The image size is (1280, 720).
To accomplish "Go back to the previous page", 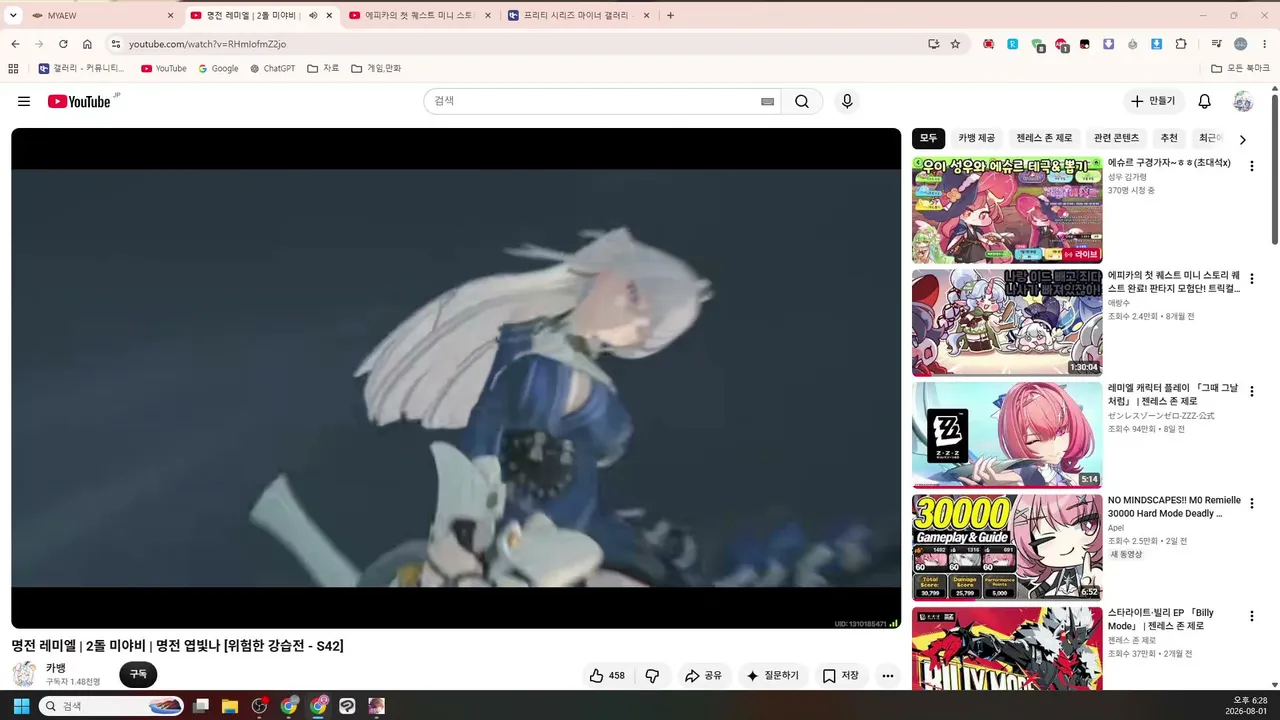I will 15,44.
